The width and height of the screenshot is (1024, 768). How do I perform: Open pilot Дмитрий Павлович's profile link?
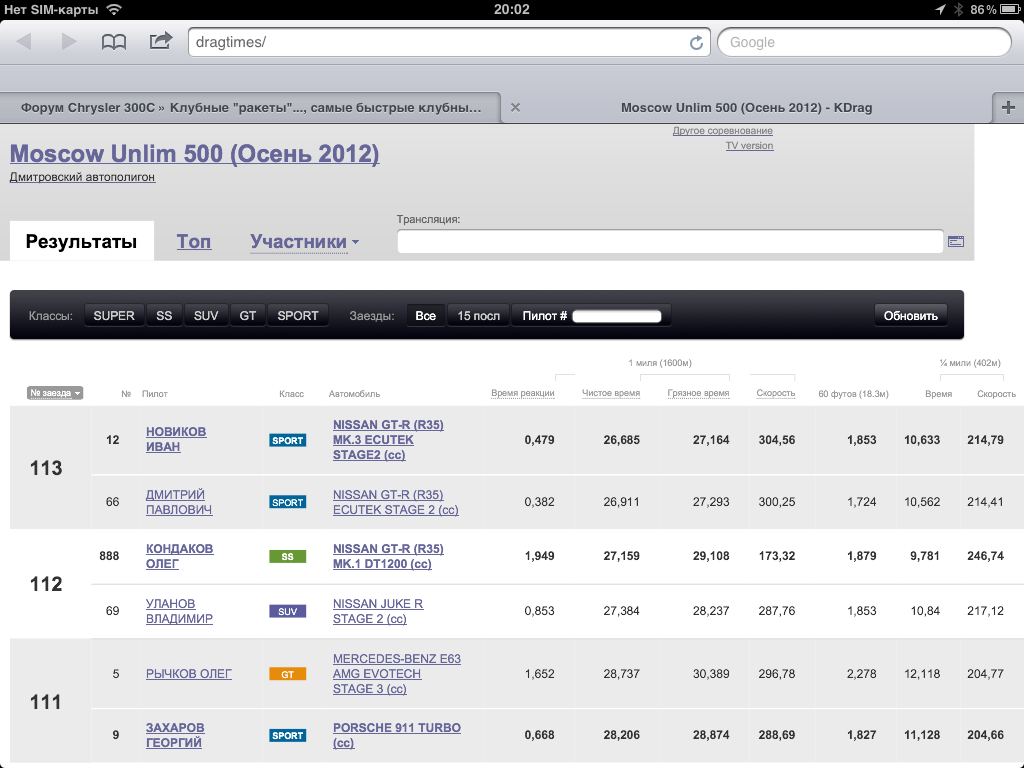(178, 502)
